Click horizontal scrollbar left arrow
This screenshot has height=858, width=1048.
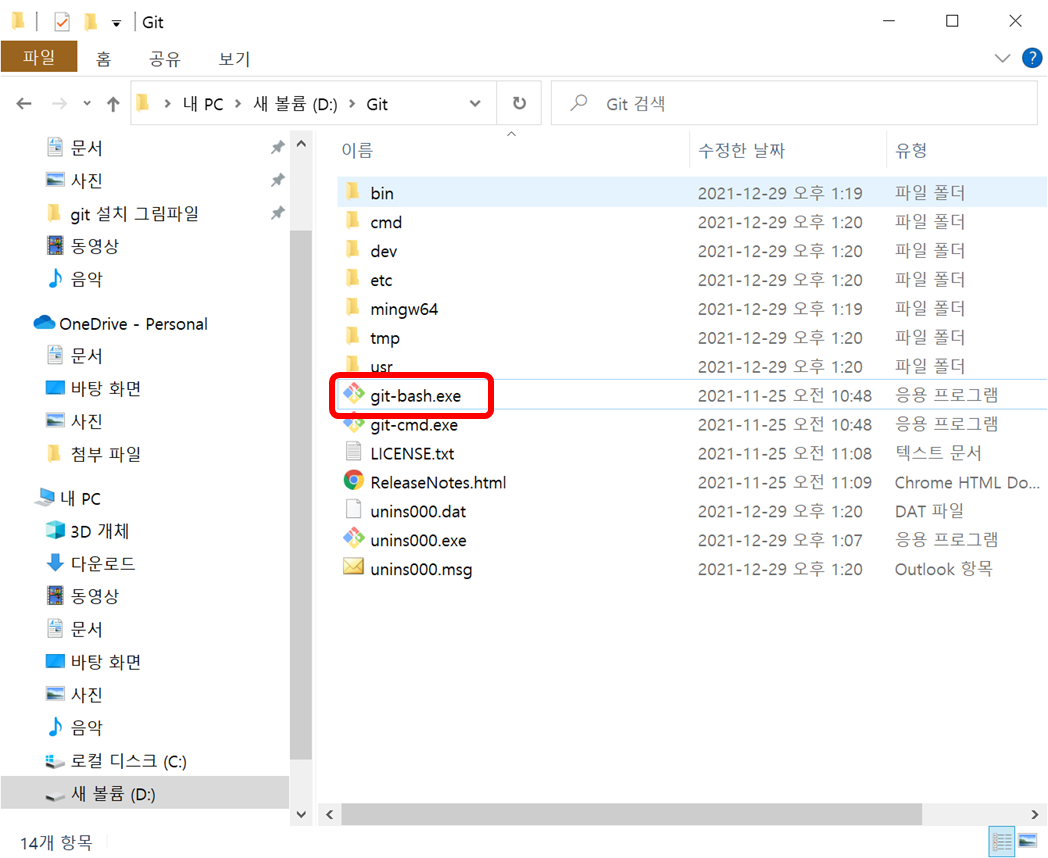[330, 814]
